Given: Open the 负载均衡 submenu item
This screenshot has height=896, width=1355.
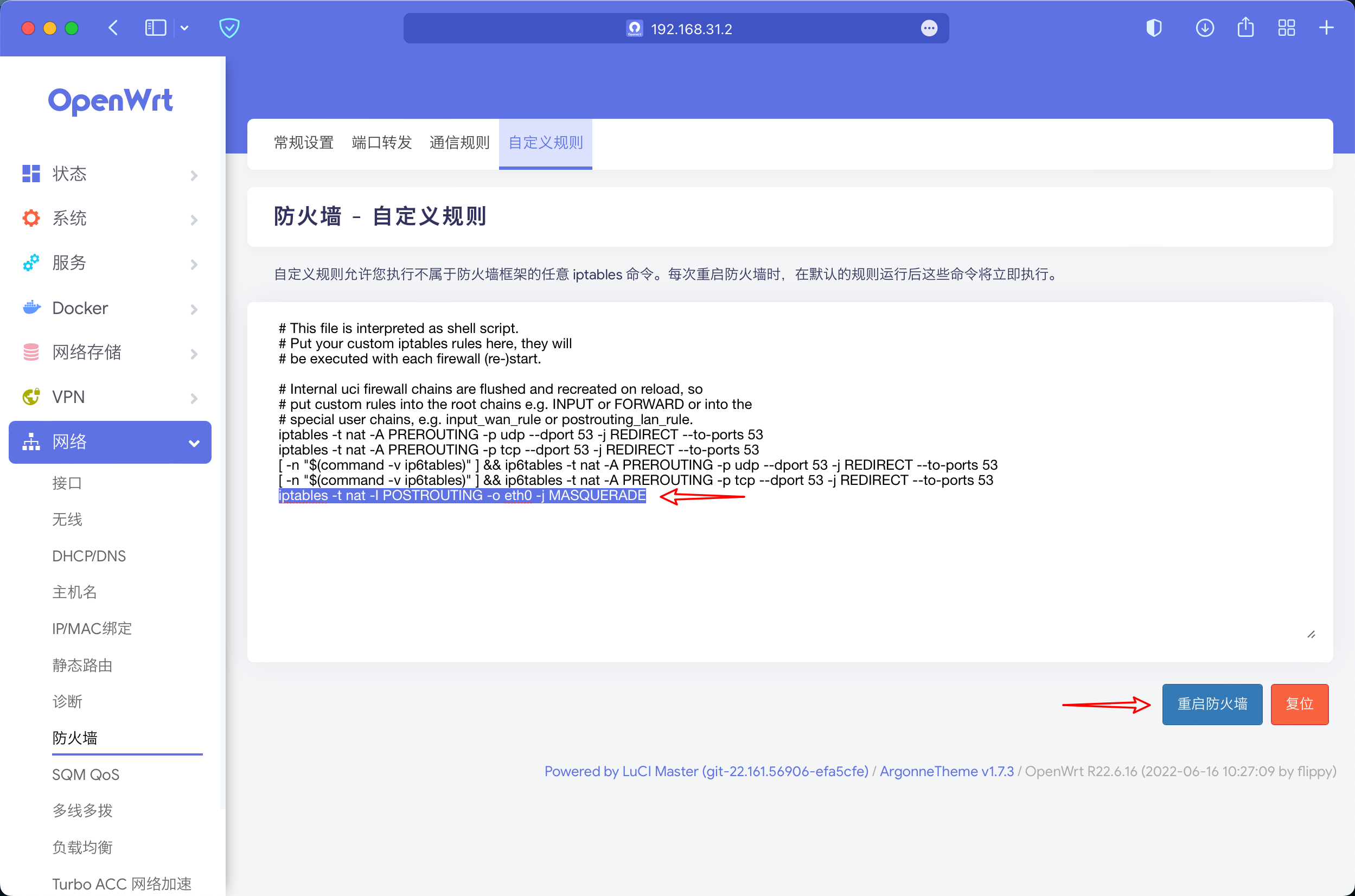Looking at the screenshot, I should coord(82,847).
